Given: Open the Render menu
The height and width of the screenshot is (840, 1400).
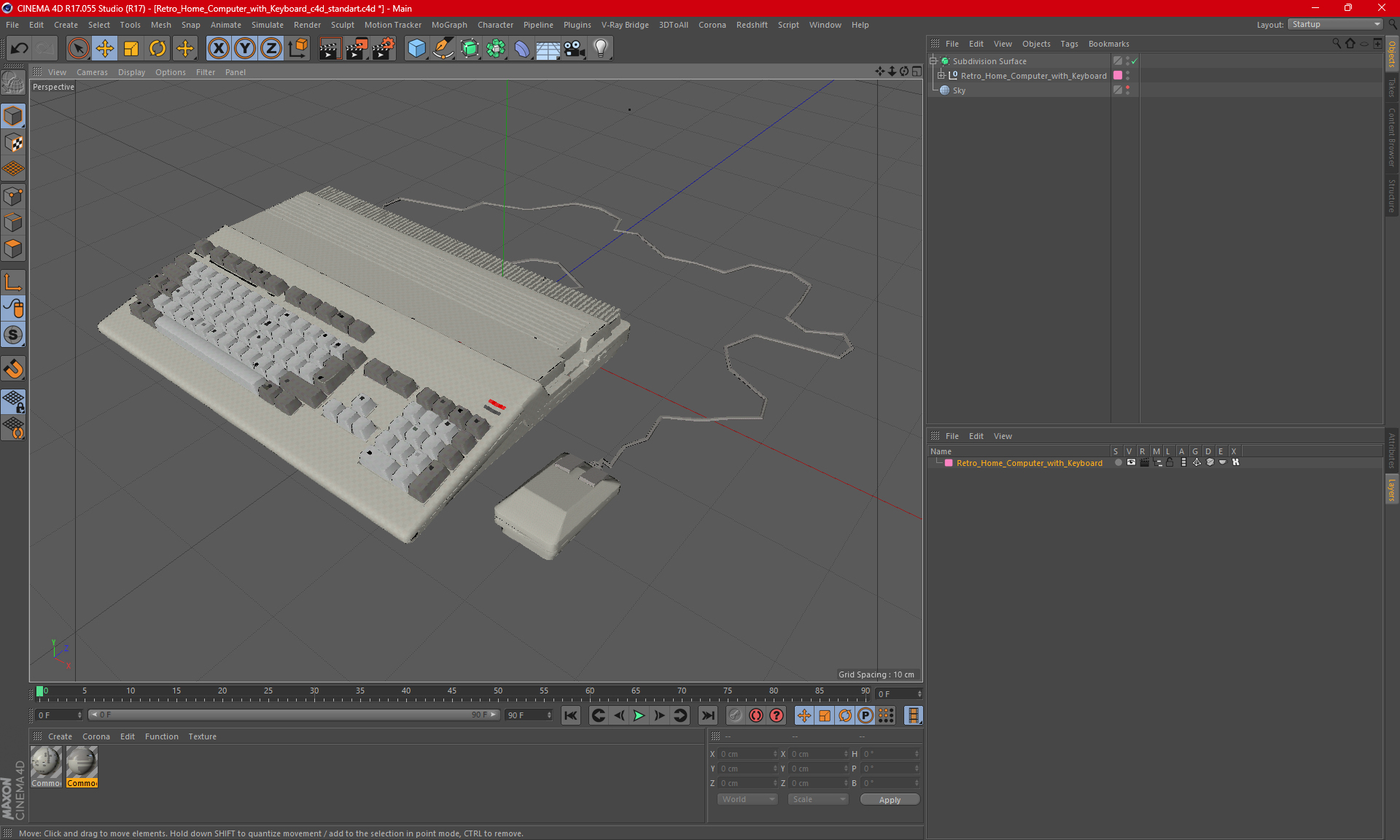Looking at the screenshot, I should point(307,25).
